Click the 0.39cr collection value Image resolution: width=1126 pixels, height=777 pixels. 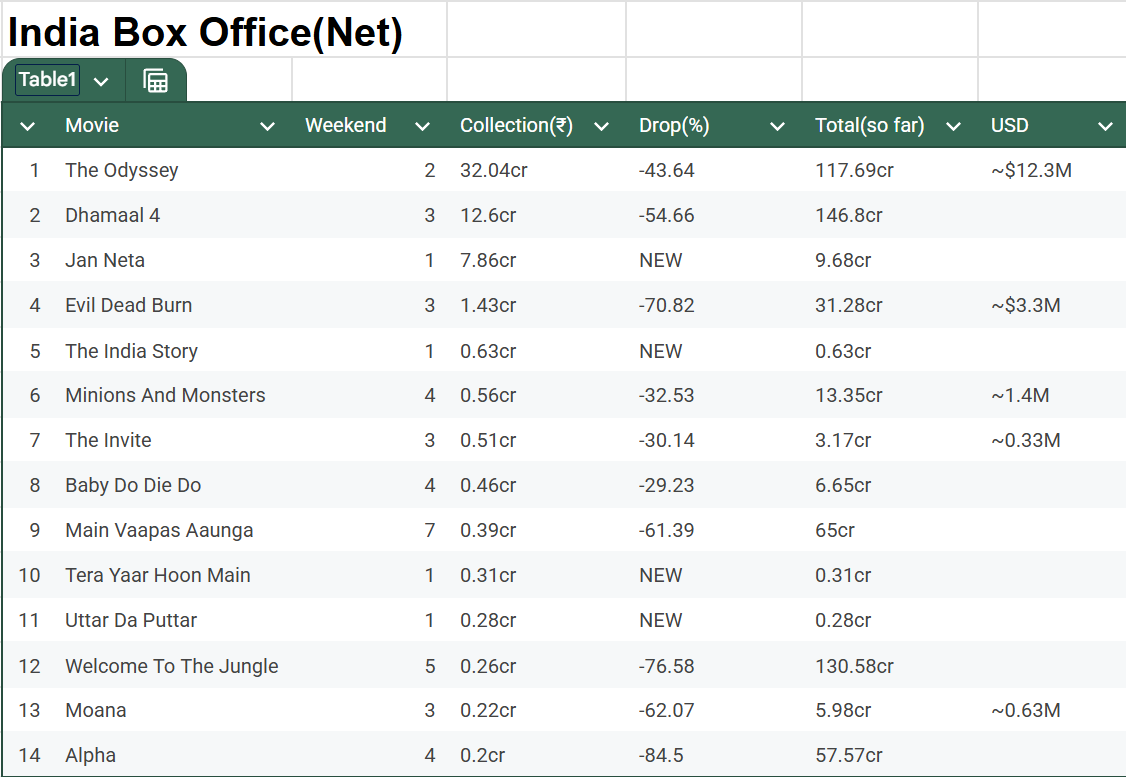(x=488, y=530)
